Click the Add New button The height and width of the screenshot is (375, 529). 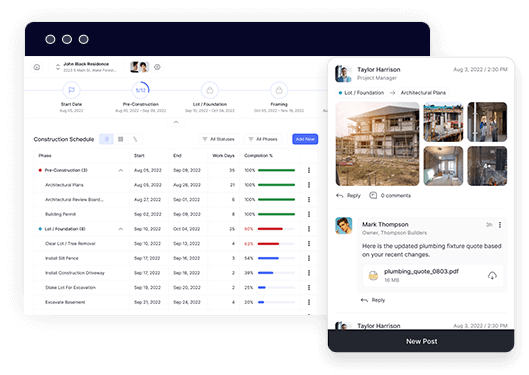(305, 139)
